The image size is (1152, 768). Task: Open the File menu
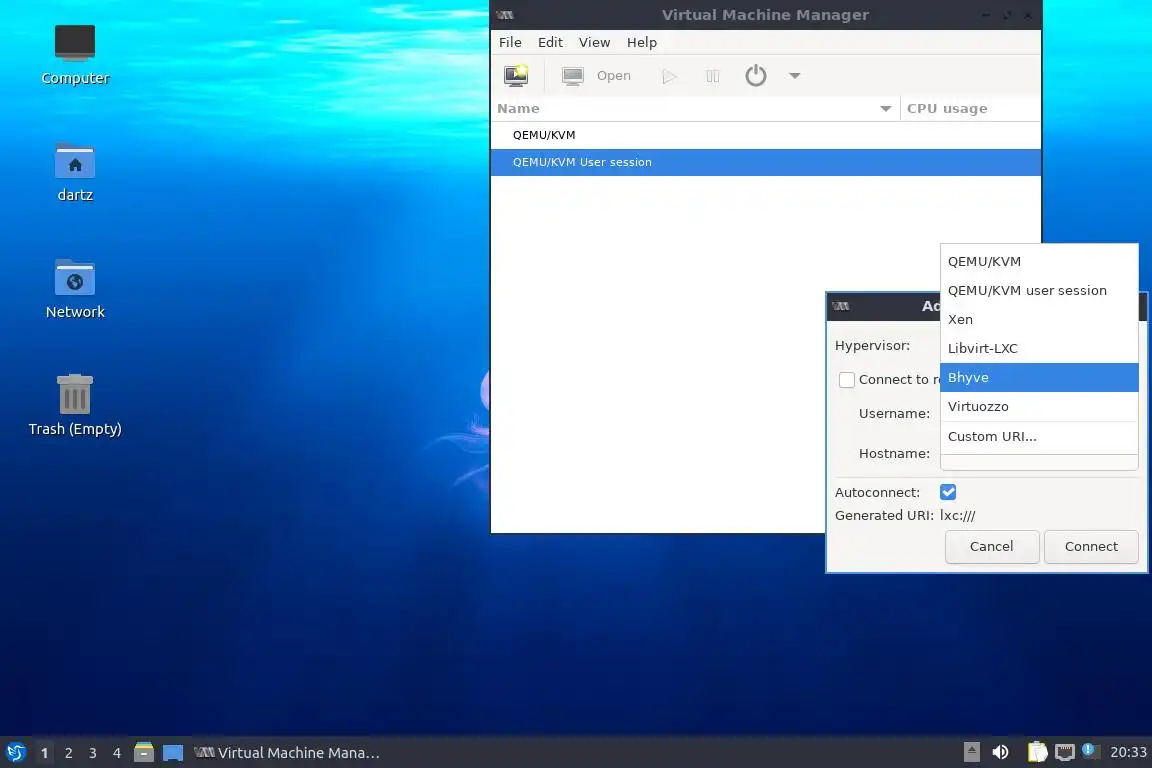point(510,43)
